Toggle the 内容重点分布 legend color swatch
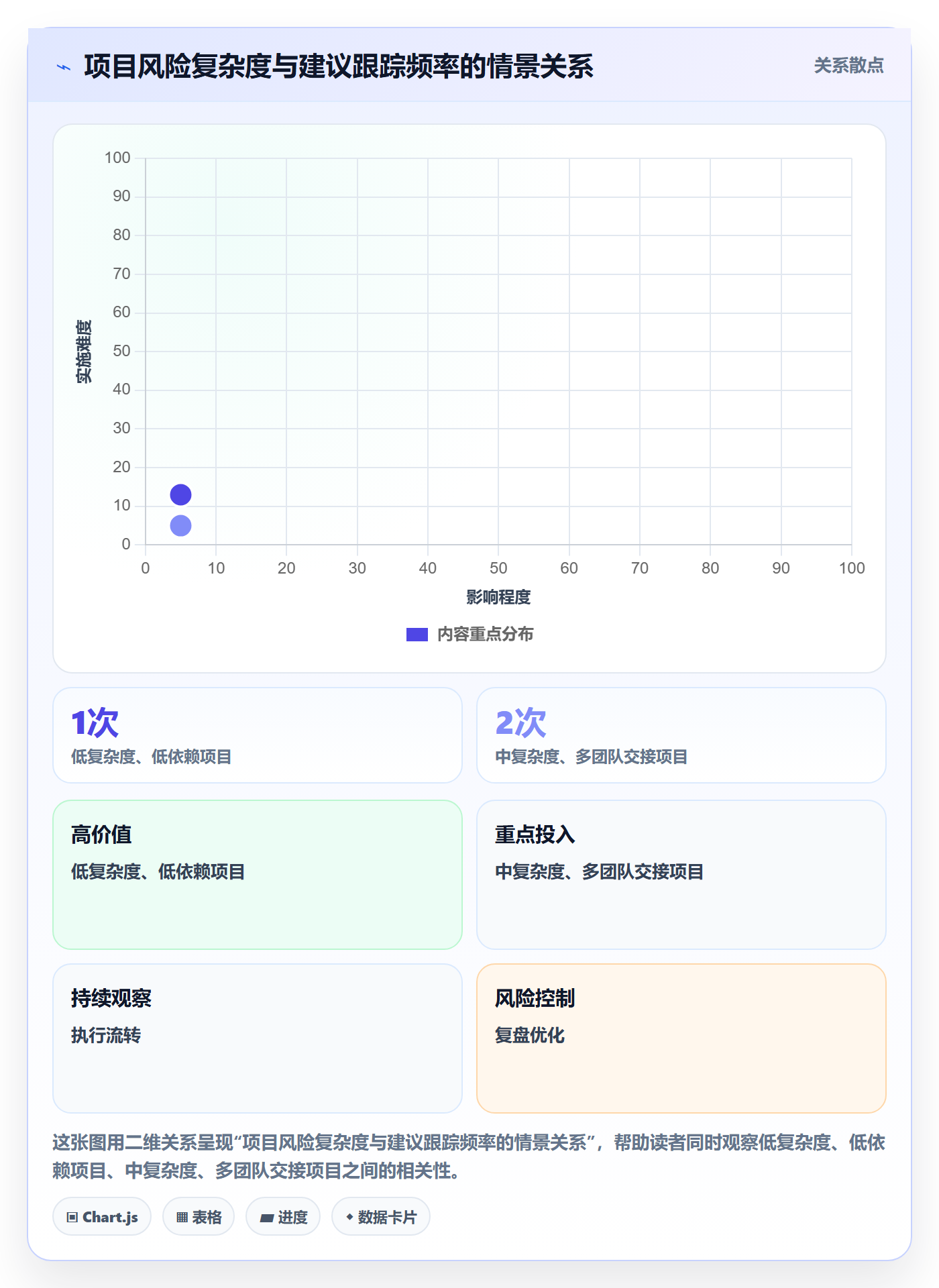This screenshot has height=1288, width=939. coord(417,635)
